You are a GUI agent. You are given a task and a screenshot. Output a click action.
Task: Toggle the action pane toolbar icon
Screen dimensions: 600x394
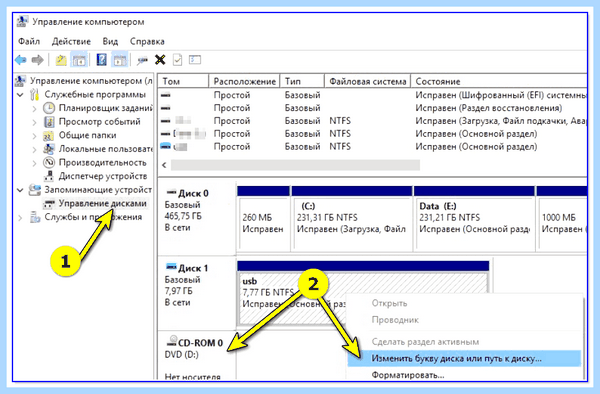point(119,60)
